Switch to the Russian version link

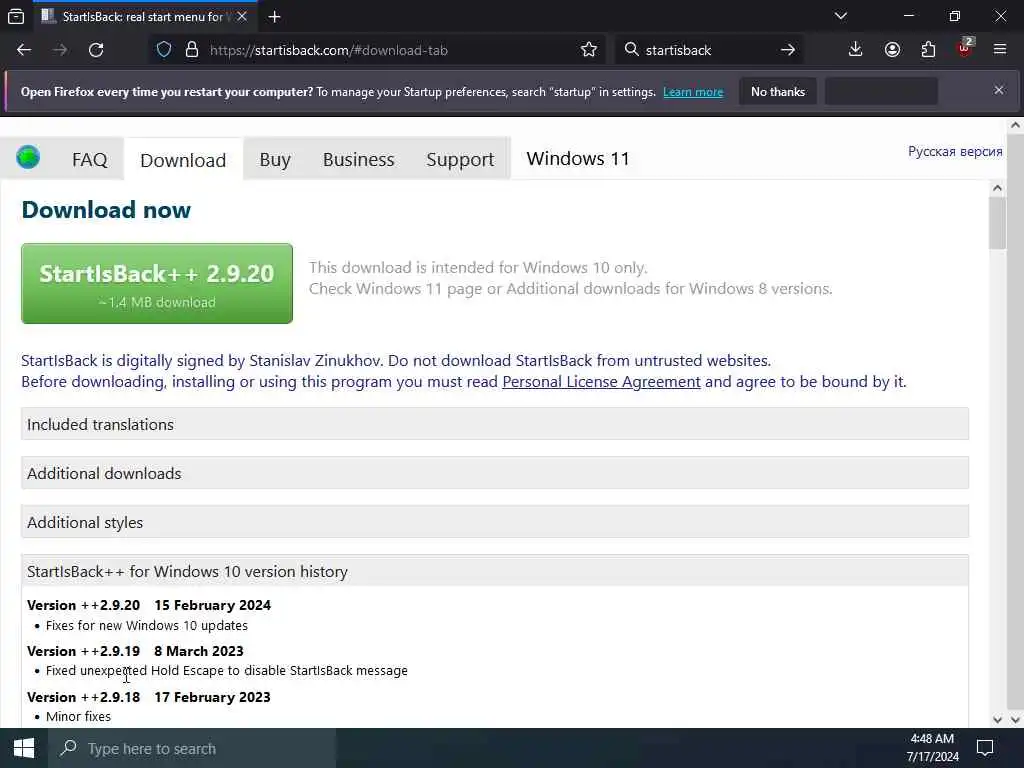click(955, 152)
